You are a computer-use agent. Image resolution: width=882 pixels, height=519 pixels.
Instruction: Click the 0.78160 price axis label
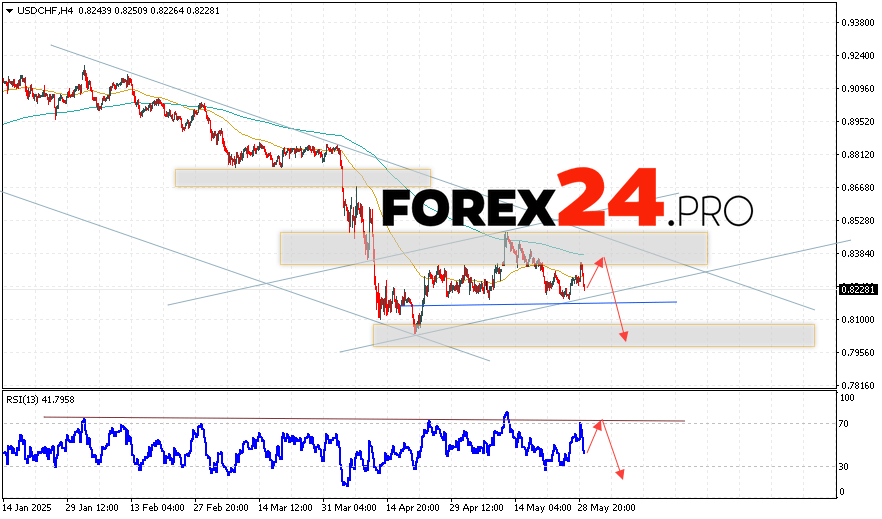(x=856, y=385)
